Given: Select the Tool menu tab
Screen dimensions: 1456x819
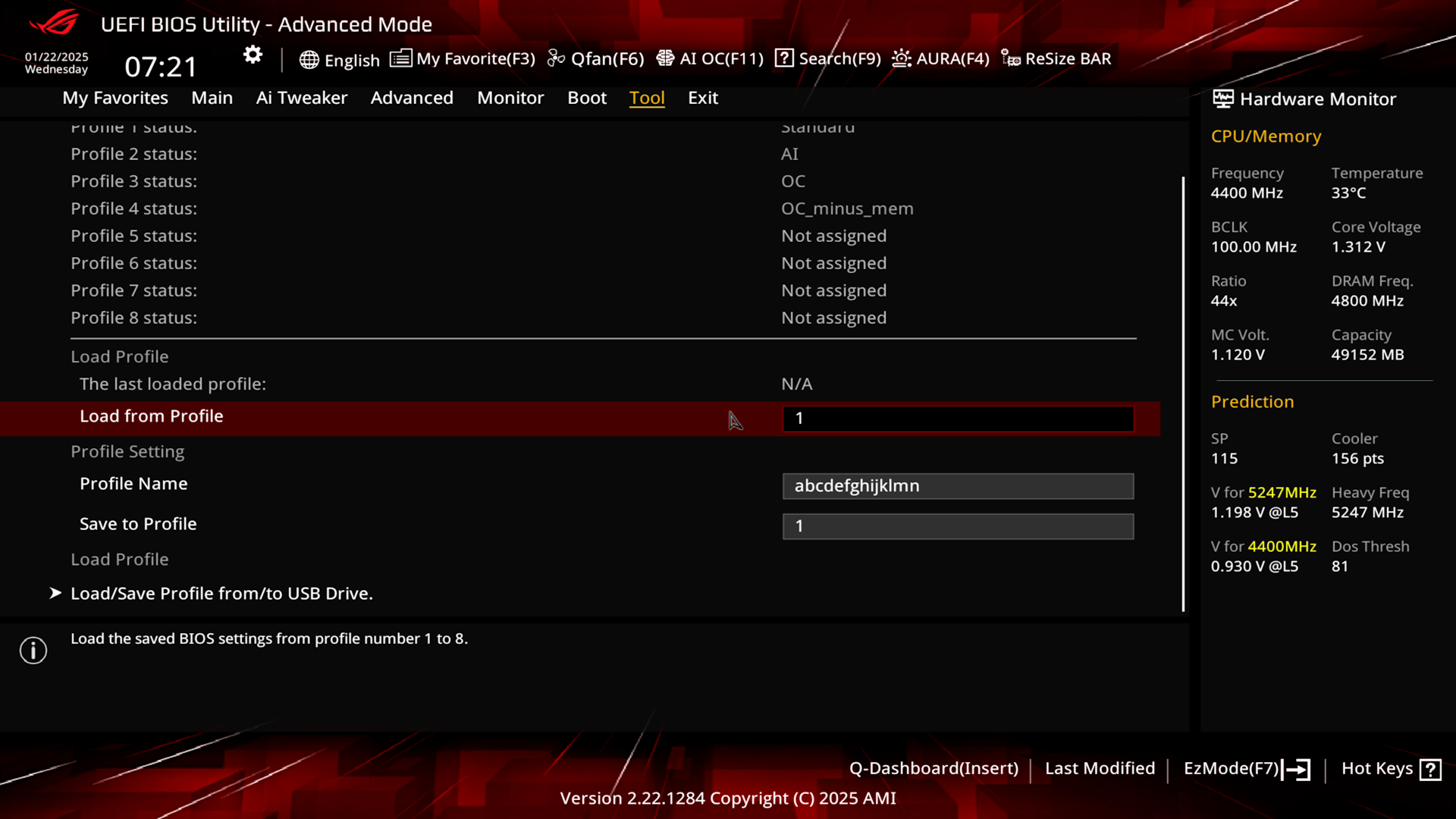Looking at the screenshot, I should tap(647, 97).
